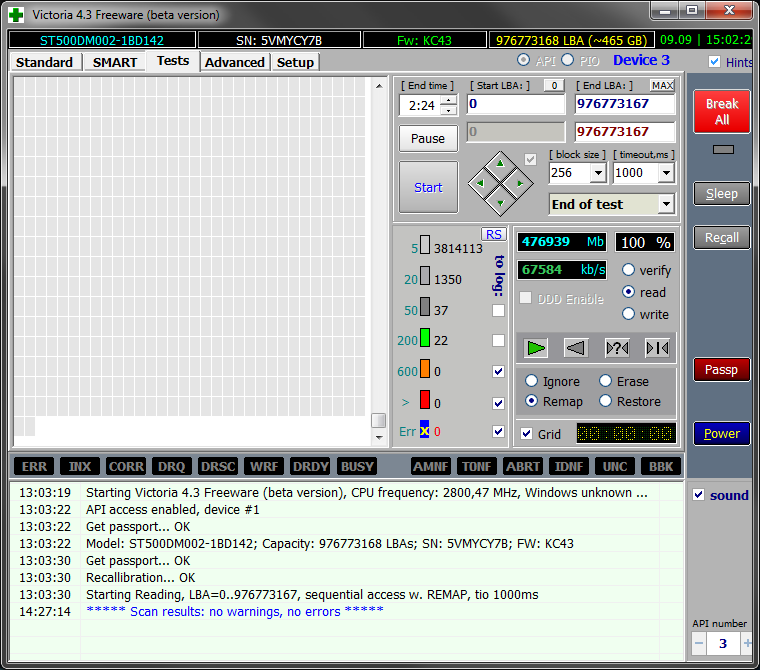Click the down arrow in the navigation diamond
The image size is (760, 670).
coord(500,203)
